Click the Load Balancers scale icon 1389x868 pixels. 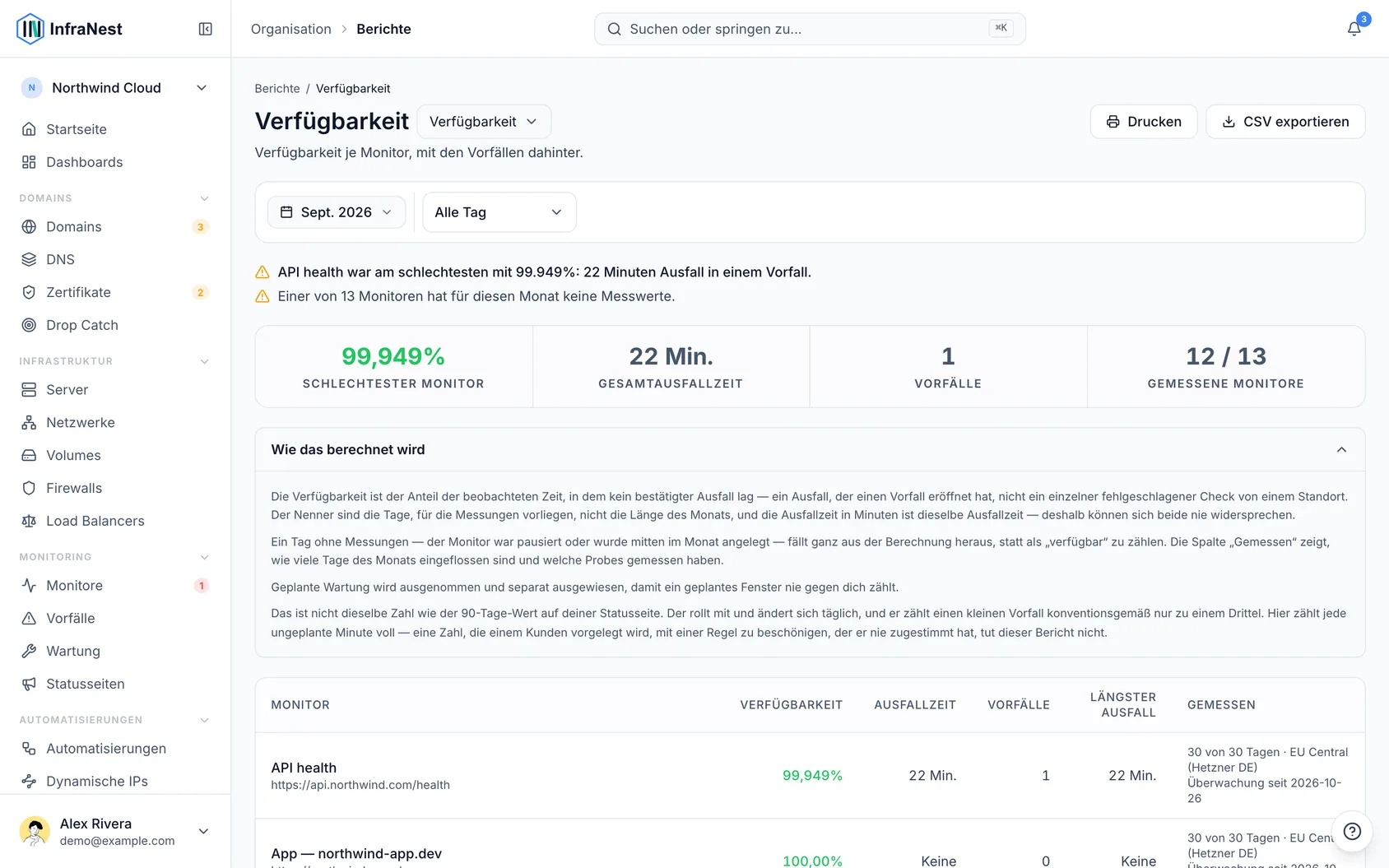click(x=29, y=521)
